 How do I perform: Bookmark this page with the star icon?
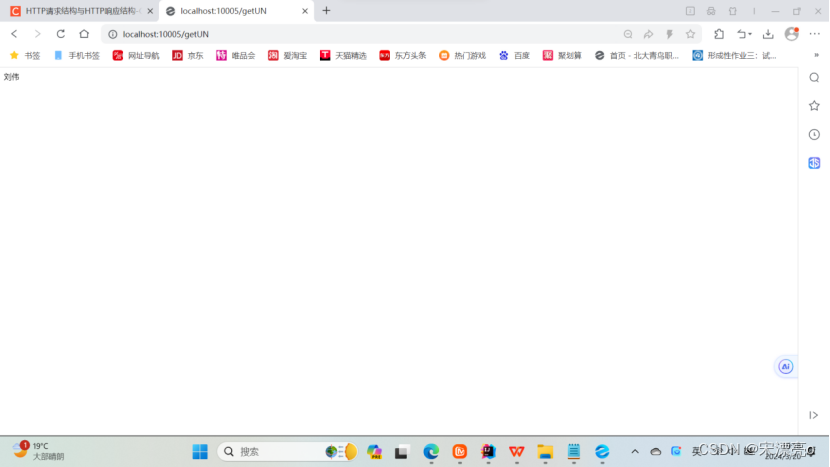[690, 34]
